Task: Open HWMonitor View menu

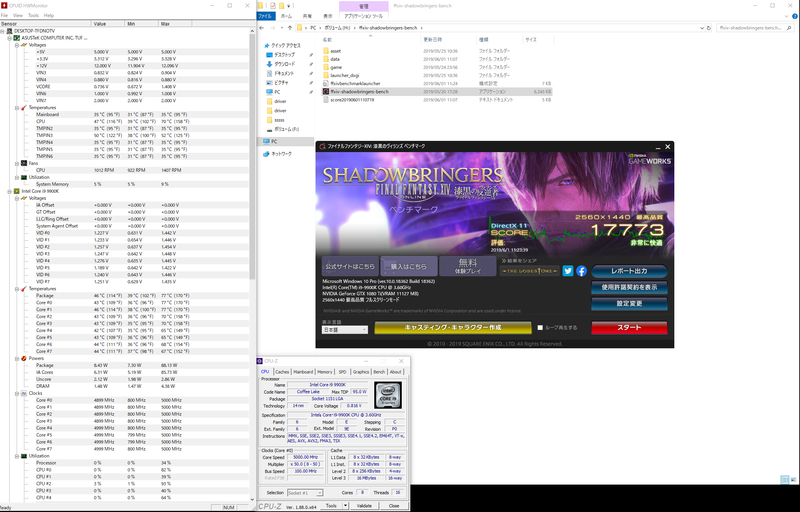Action: (x=18, y=15)
